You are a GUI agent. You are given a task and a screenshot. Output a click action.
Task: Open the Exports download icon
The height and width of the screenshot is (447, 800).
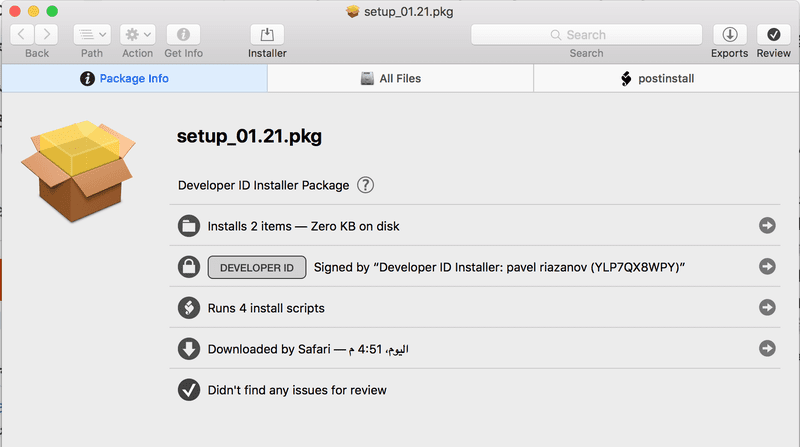[729, 34]
